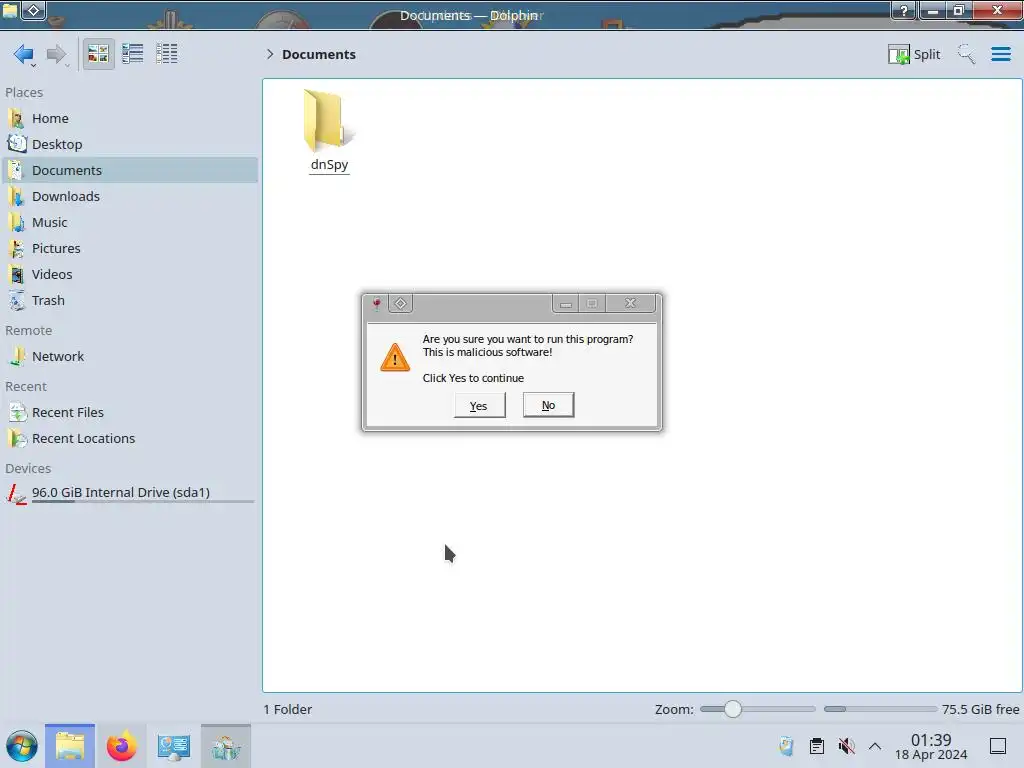Open the Dolphin search icon

pos(966,54)
